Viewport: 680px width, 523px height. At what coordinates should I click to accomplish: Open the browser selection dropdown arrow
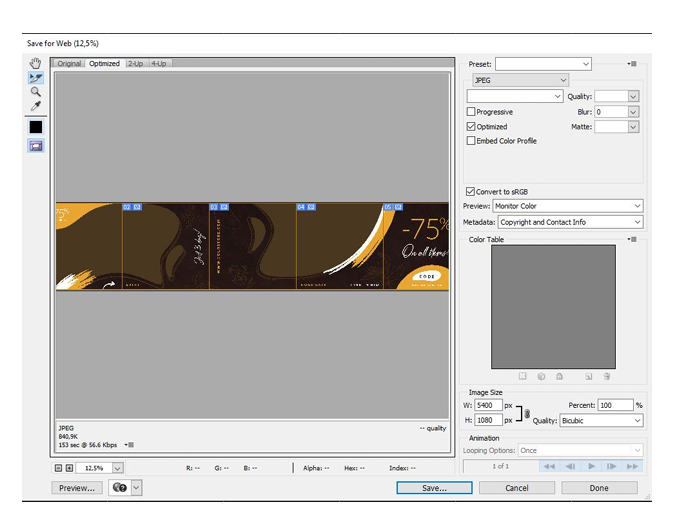(x=136, y=488)
